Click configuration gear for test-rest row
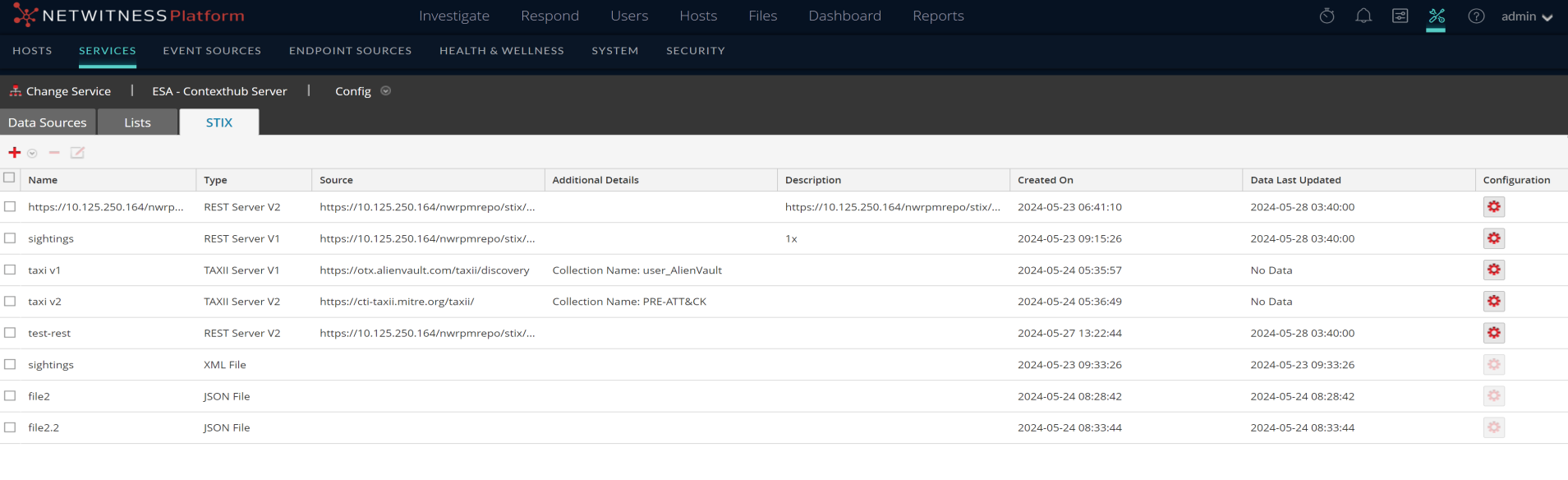1568x480 pixels. (x=1493, y=333)
